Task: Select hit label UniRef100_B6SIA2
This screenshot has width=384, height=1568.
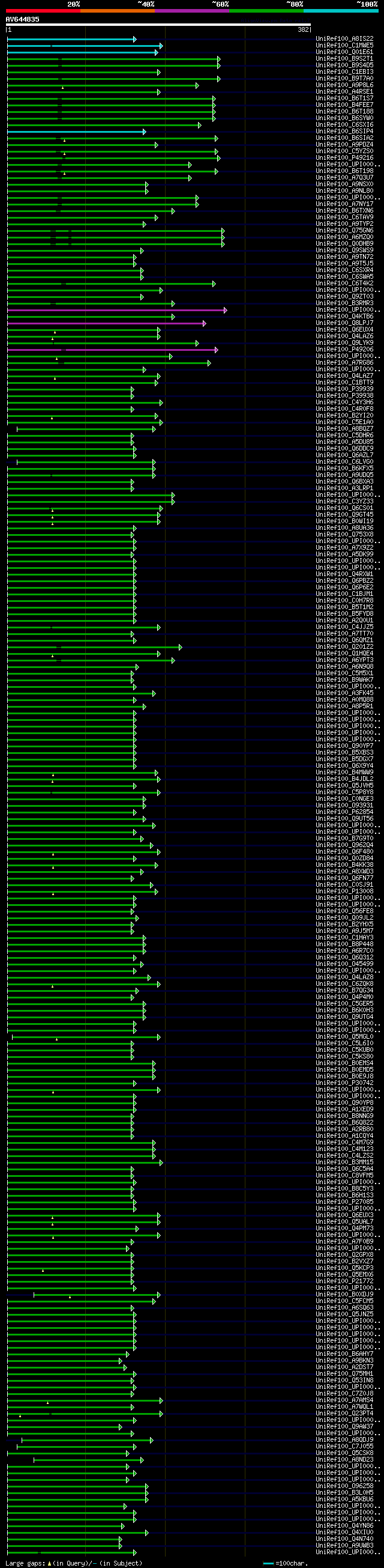Action: point(344,138)
